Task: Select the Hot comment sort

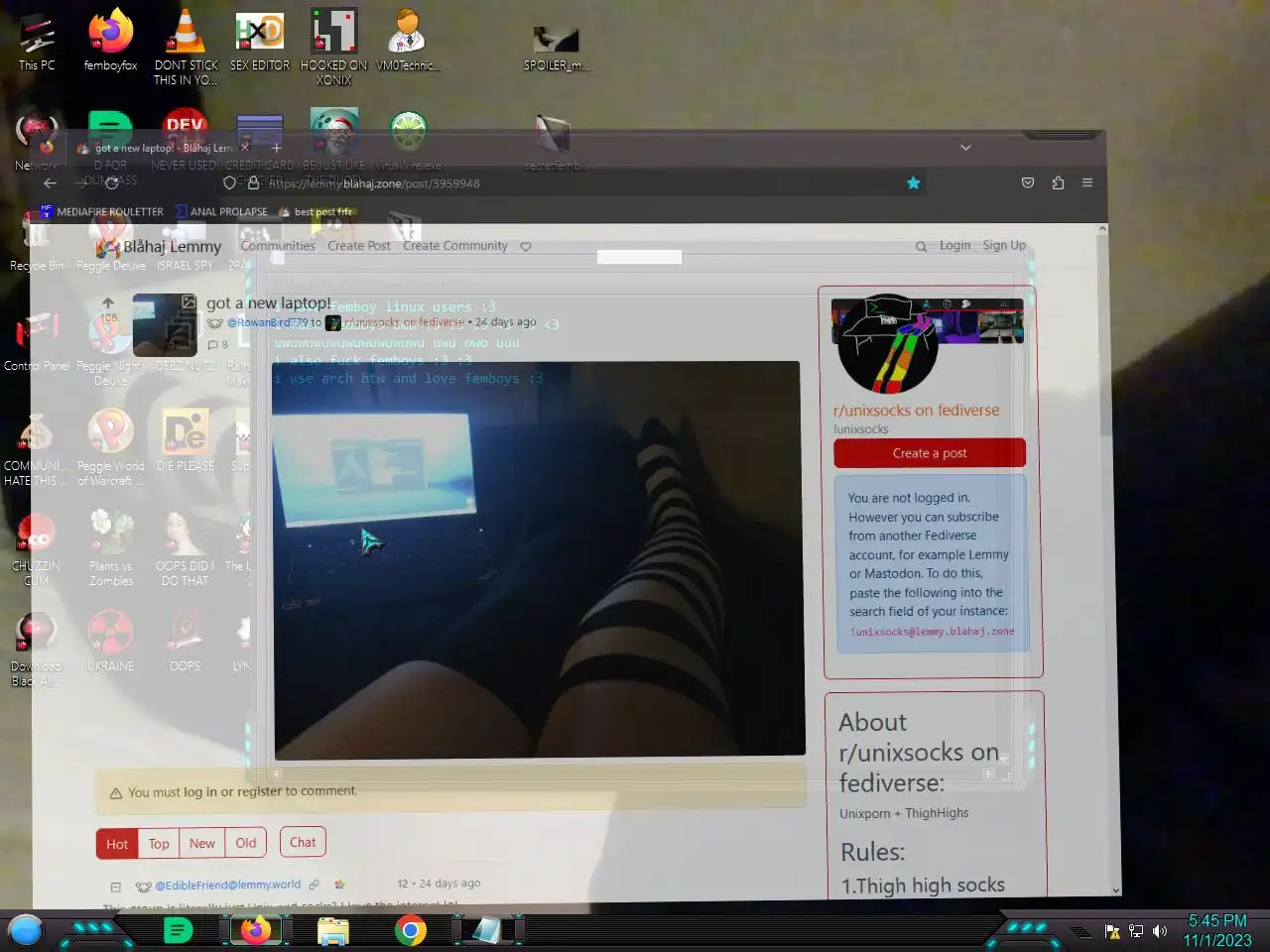Action: coord(117,844)
